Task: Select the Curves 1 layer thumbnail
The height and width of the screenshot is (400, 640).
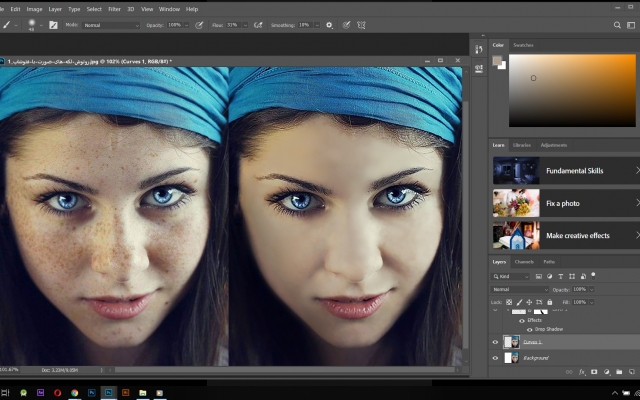Action: [x=511, y=342]
